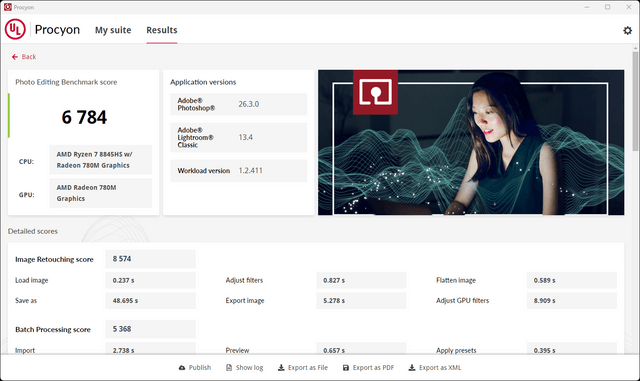Click the Back arrow icon
640x381 pixels.
pos(15,57)
